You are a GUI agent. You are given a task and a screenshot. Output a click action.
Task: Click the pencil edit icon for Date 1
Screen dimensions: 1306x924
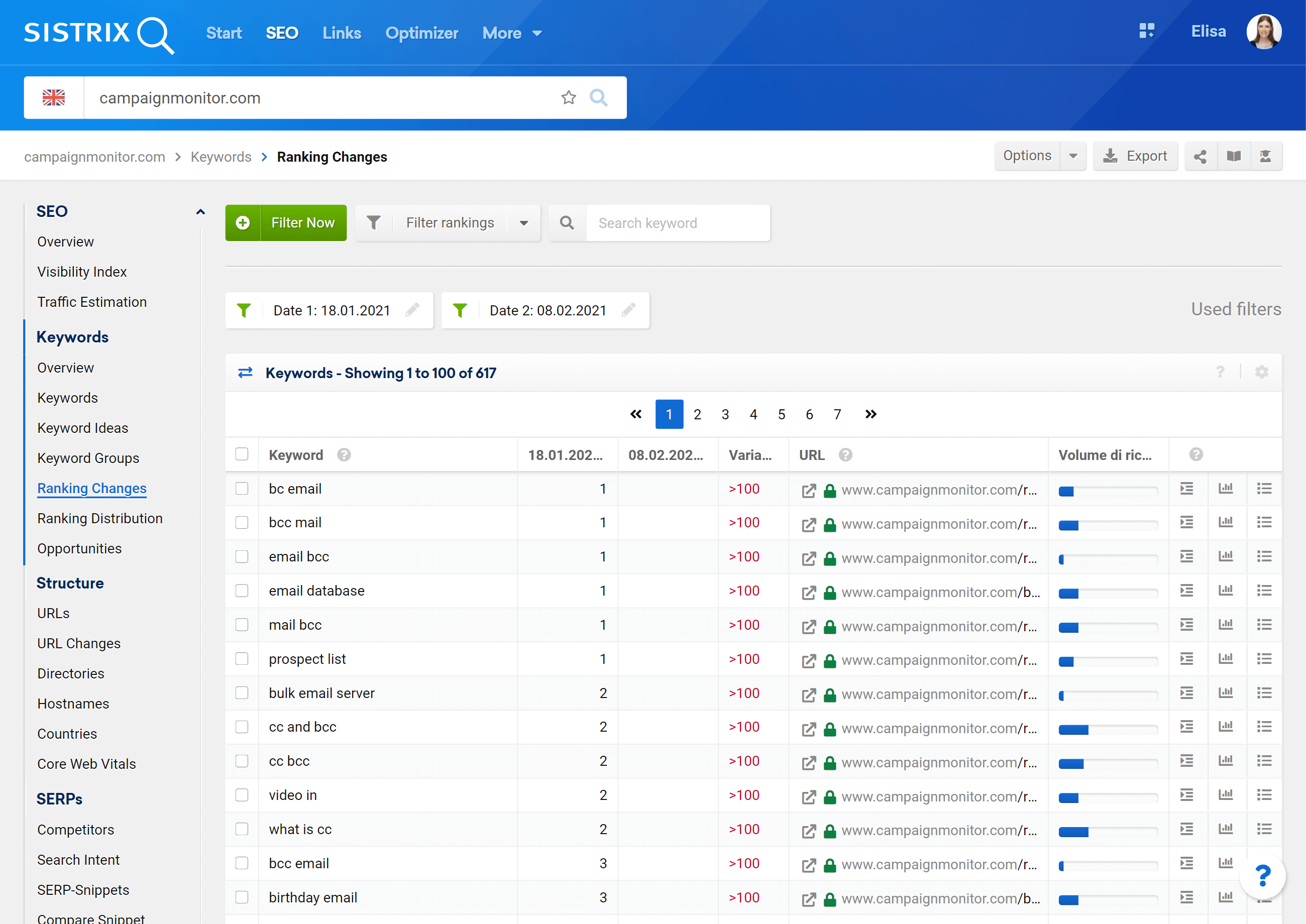point(412,310)
